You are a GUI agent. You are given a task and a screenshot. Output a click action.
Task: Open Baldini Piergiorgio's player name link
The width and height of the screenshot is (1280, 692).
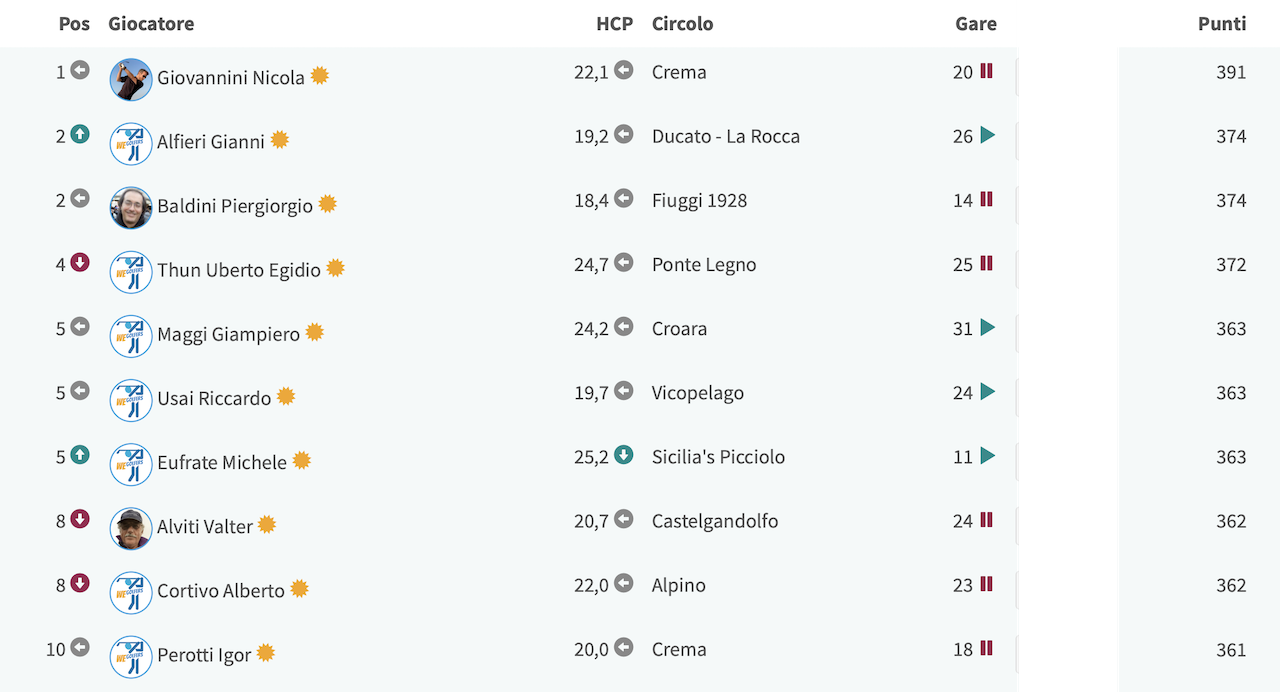[x=235, y=206]
